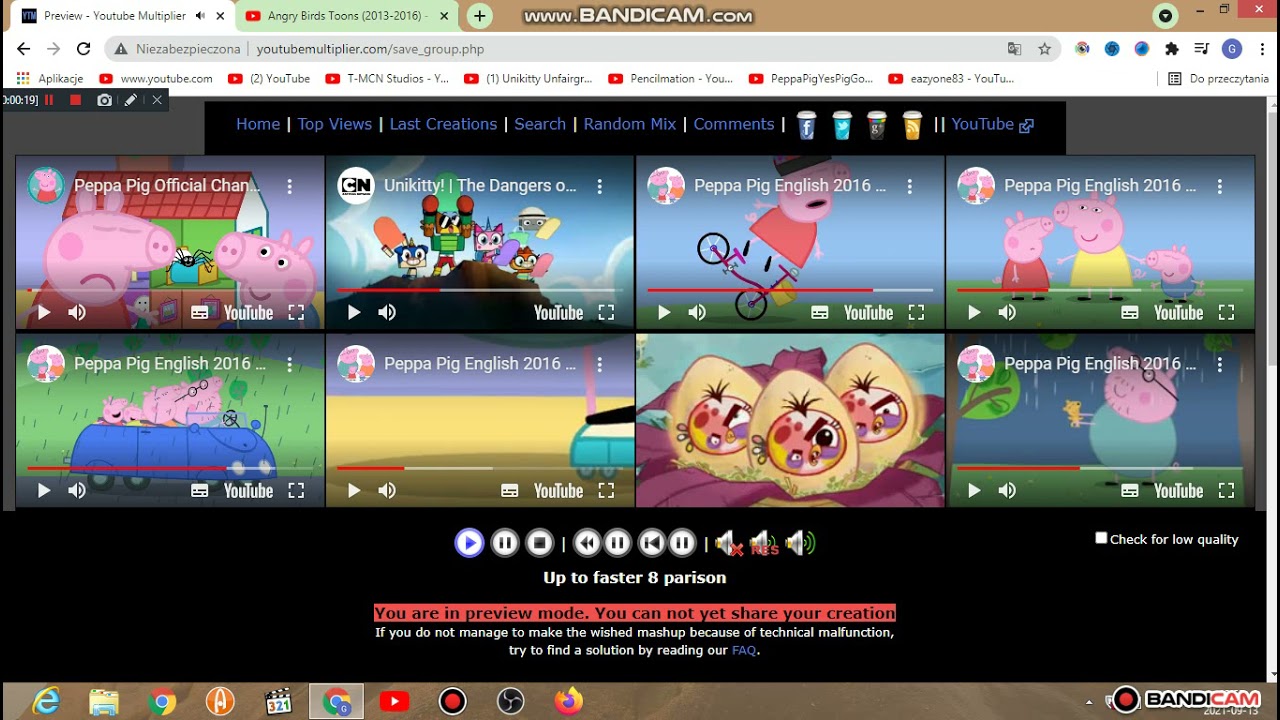This screenshot has width=1280, height=720.
Task: Open three-dot menu on the teddy bear rain video
Action: (x=1219, y=364)
